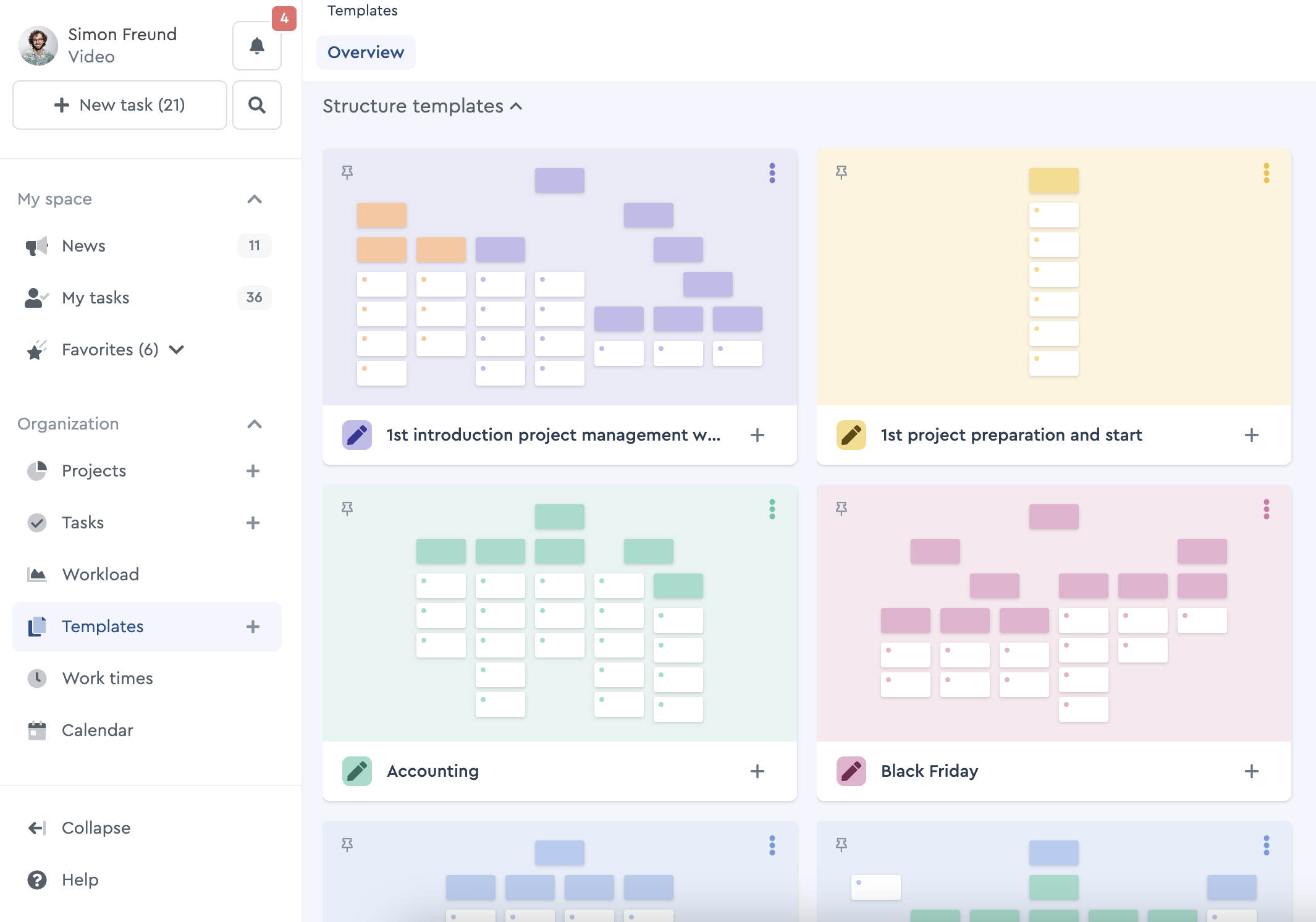Image resolution: width=1316 pixels, height=922 pixels.
Task: Open three-dot menu on bottom-right blue template
Action: pos(1267,845)
